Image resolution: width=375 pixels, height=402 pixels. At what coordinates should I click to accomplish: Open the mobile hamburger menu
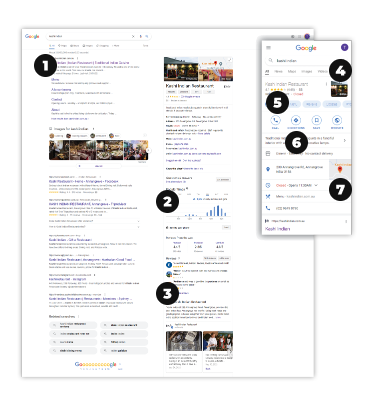click(x=268, y=48)
